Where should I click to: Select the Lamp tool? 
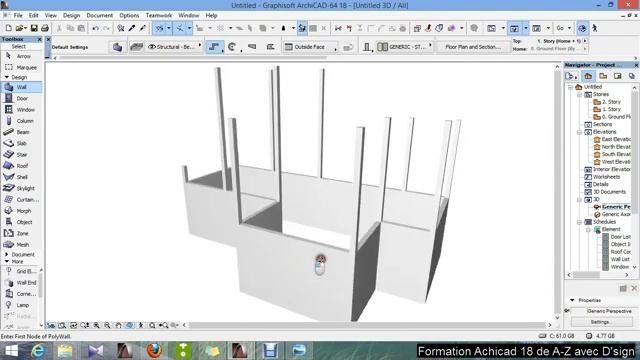(20, 305)
